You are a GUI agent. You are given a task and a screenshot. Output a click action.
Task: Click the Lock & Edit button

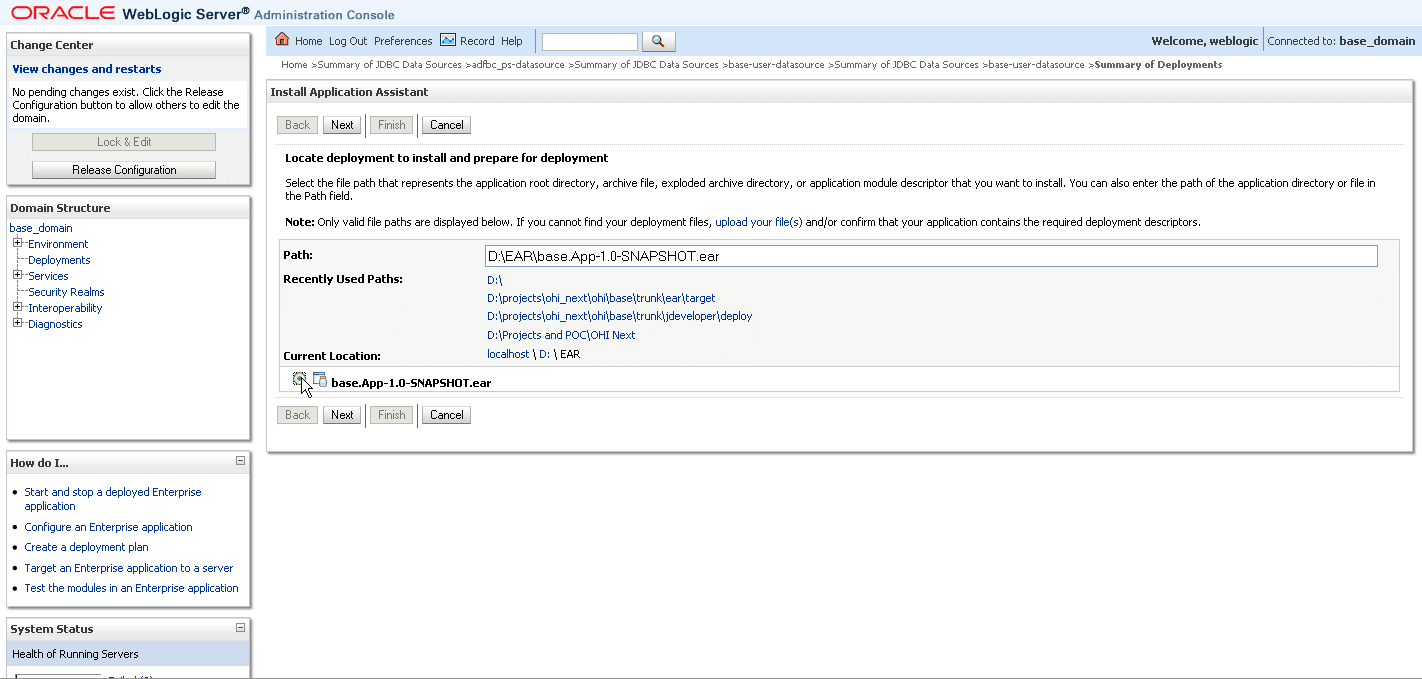click(124, 142)
